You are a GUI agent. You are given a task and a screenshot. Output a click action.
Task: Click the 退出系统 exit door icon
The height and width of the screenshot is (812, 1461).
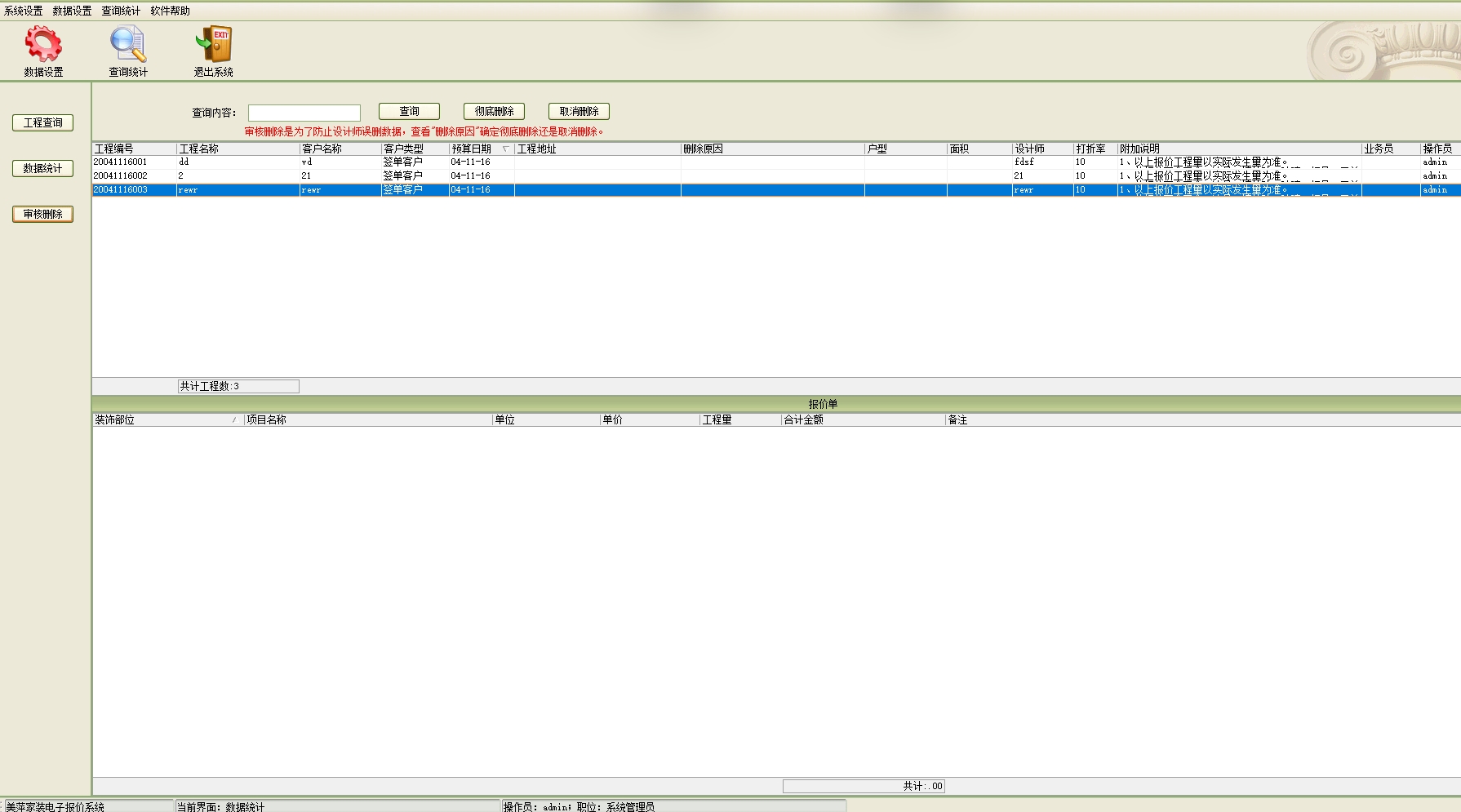point(214,45)
